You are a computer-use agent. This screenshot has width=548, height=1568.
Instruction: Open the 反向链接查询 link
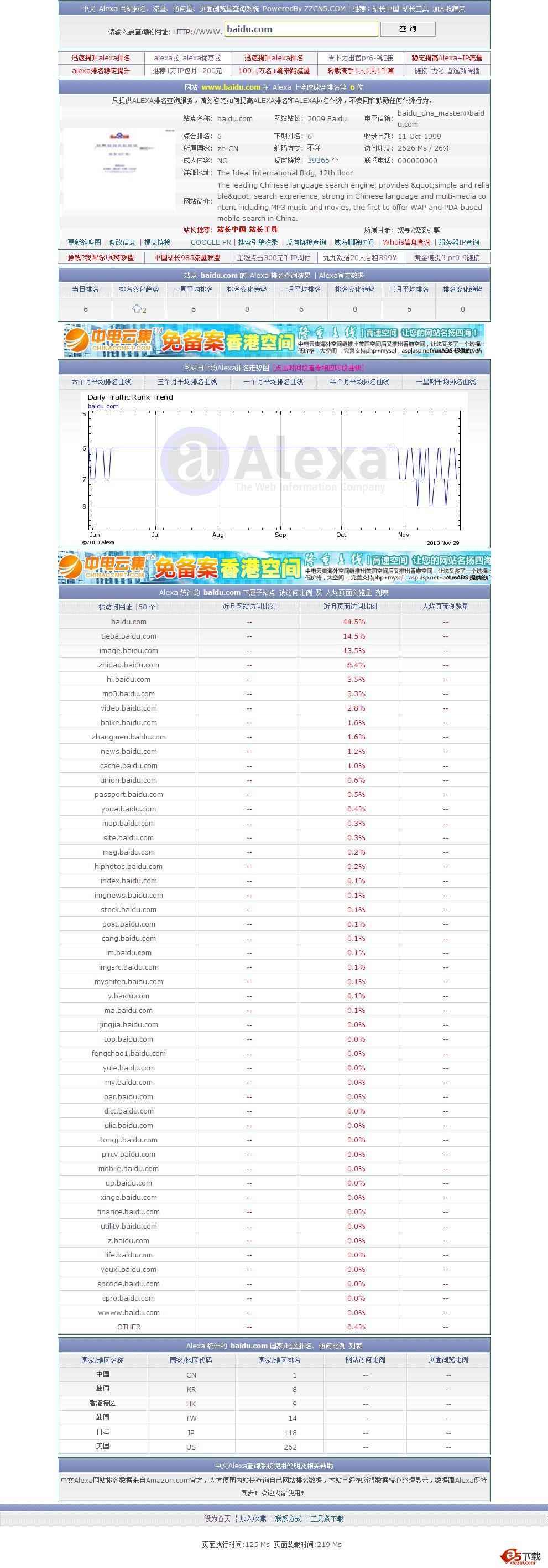pos(306,242)
